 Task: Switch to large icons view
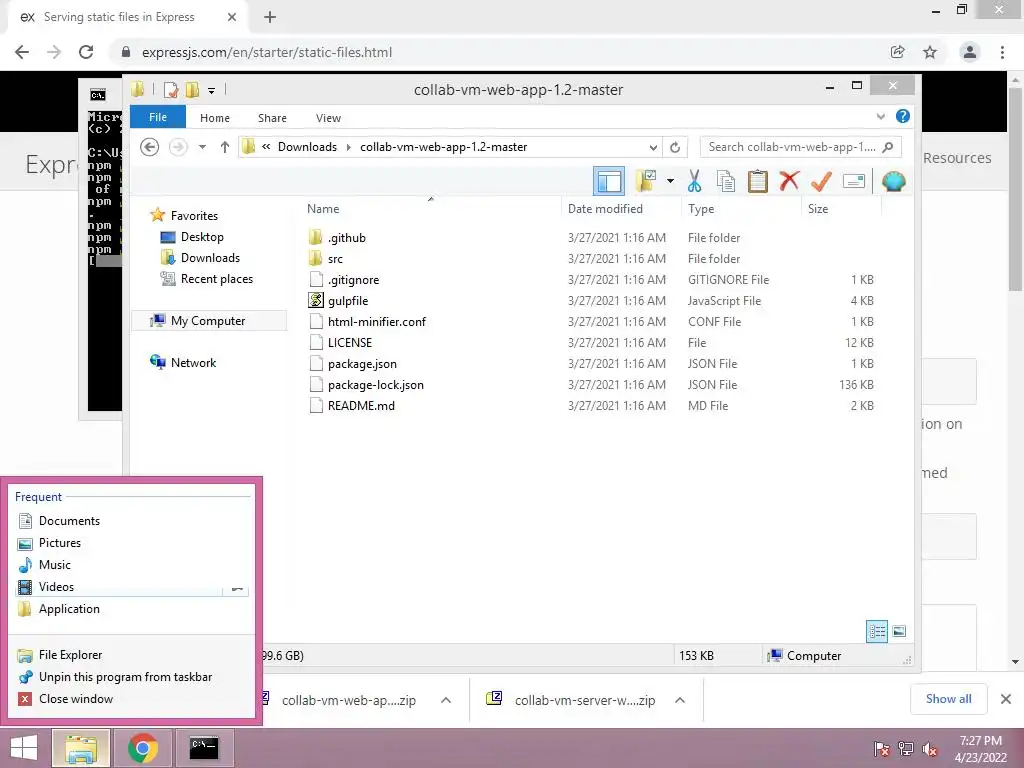point(899,631)
